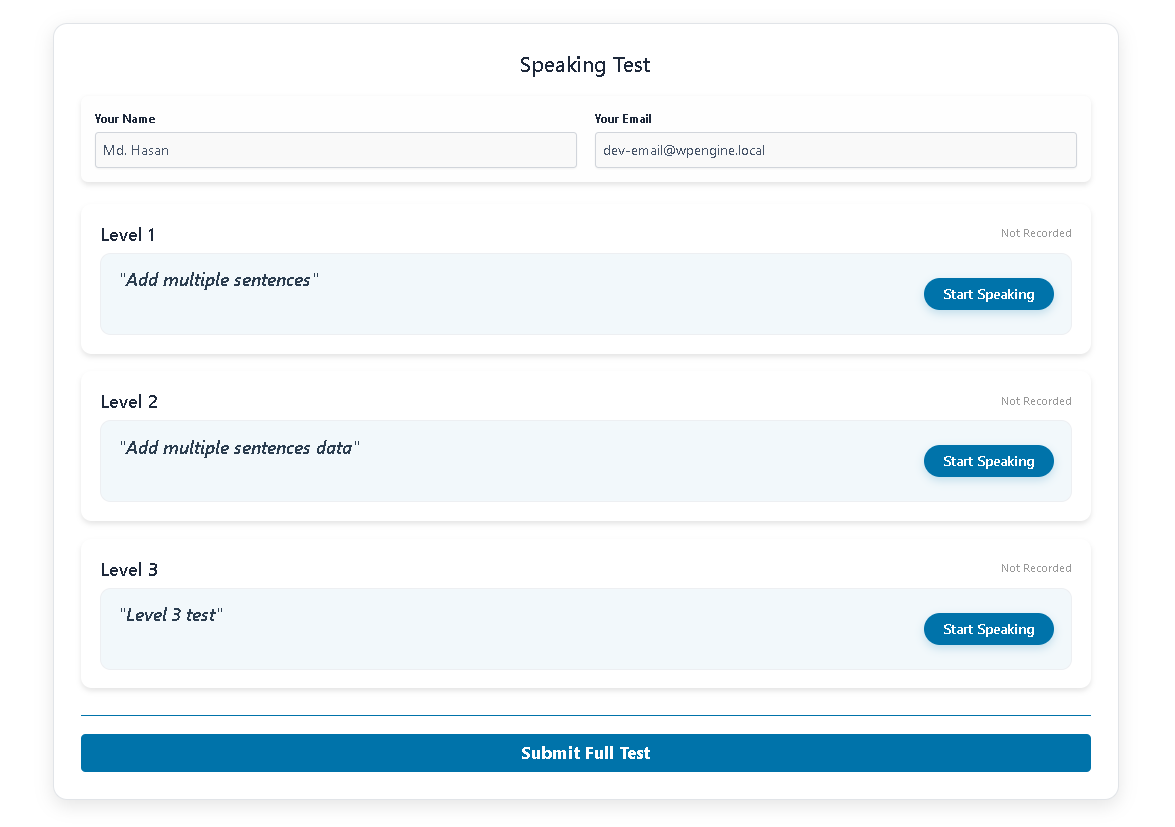Click the Your Email label
Image resolution: width=1175 pixels, height=827 pixels.
click(623, 119)
